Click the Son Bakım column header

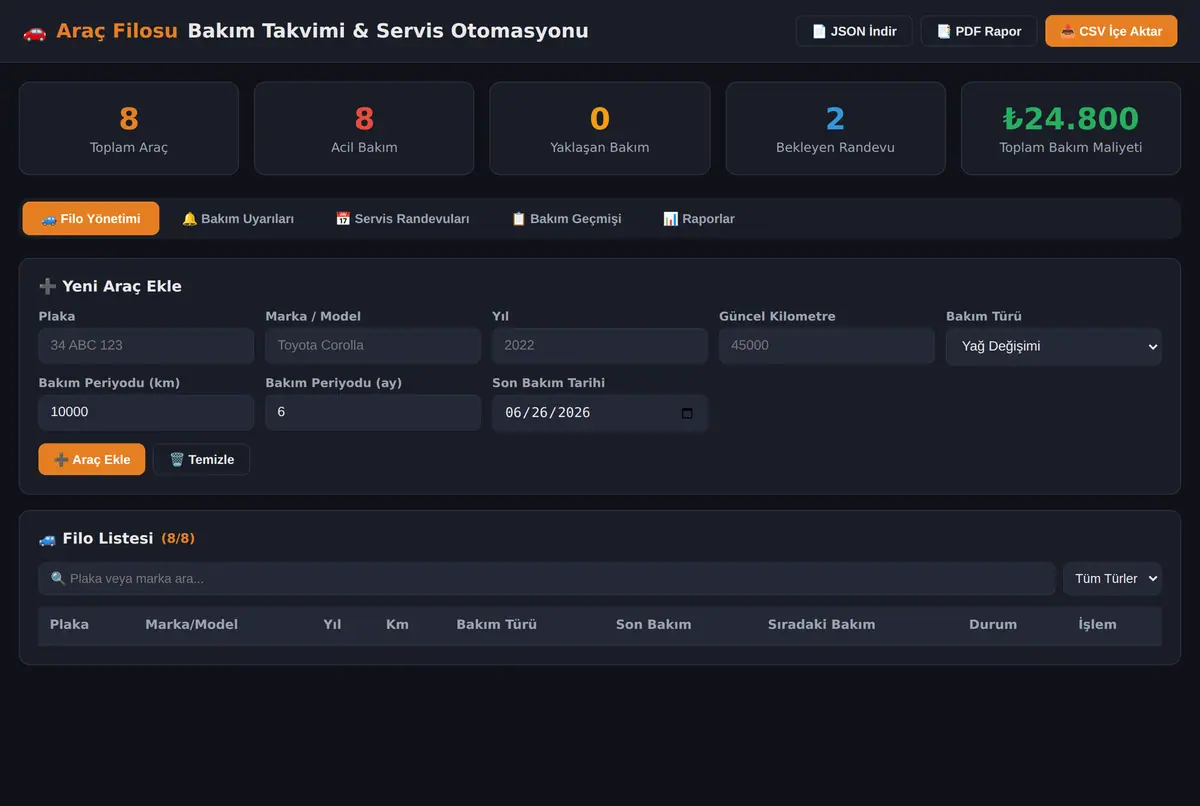(x=653, y=624)
